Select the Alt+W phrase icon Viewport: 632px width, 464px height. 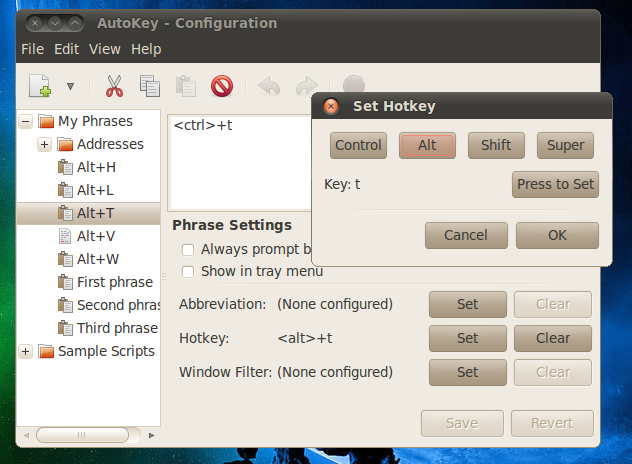click(65, 259)
